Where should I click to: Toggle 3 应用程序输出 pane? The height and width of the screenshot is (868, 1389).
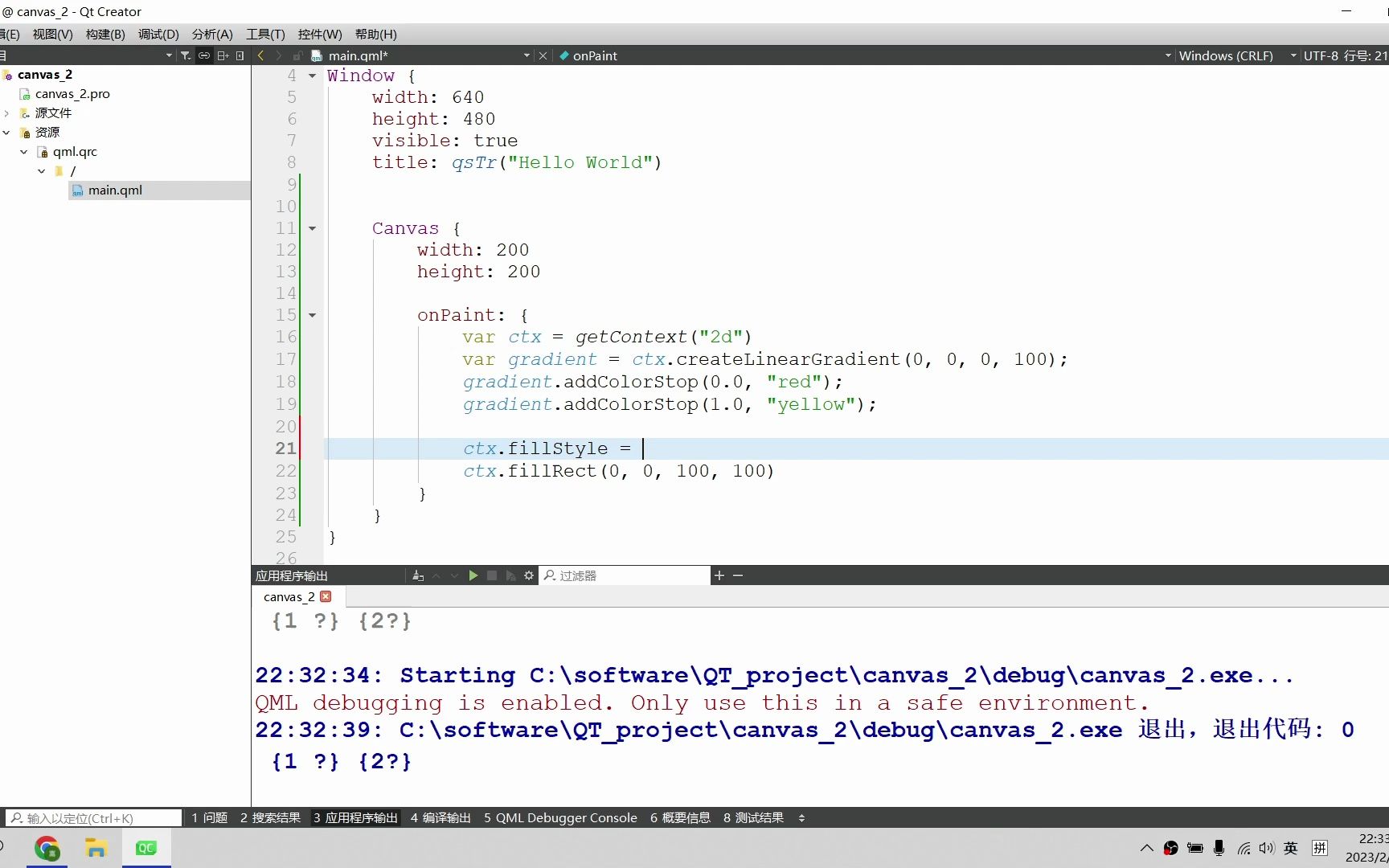click(x=355, y=818)
